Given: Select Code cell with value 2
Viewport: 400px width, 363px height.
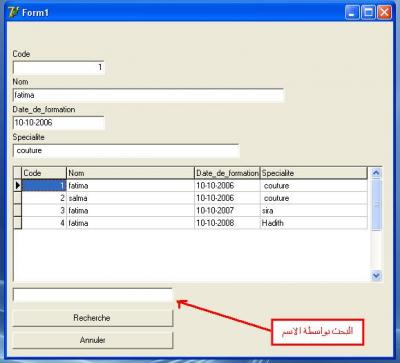Looking at the screenshot, I should [44, 198].
